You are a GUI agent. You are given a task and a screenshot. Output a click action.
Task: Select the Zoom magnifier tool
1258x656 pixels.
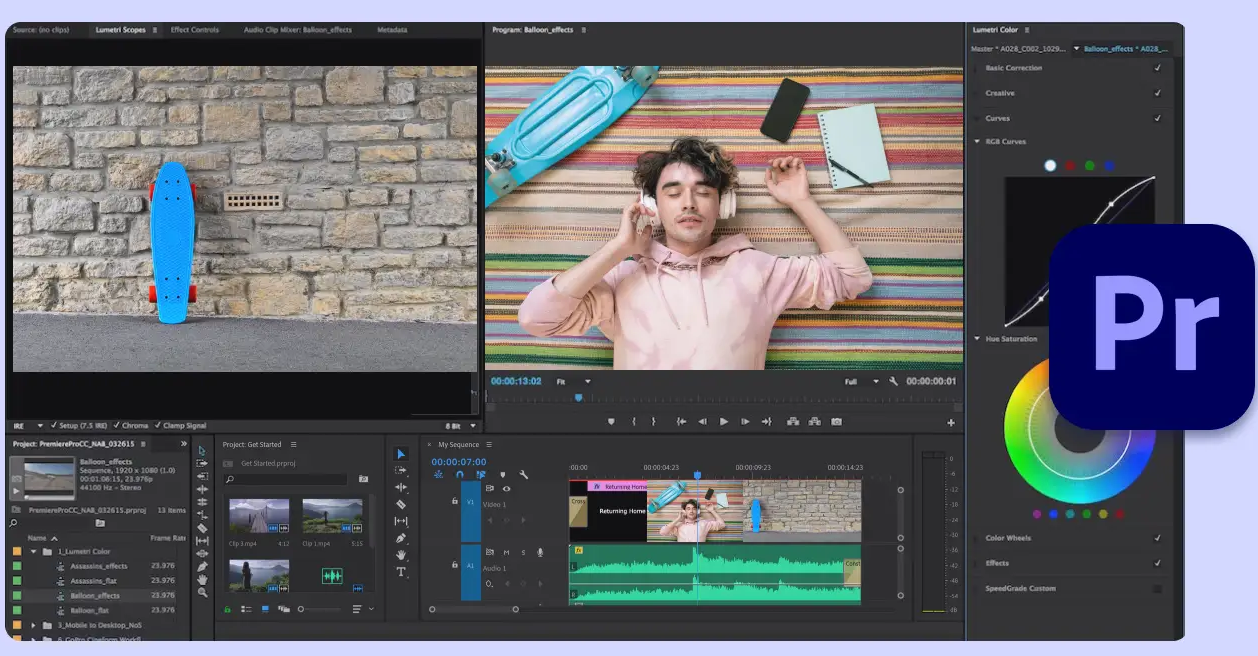pos(202,592)
